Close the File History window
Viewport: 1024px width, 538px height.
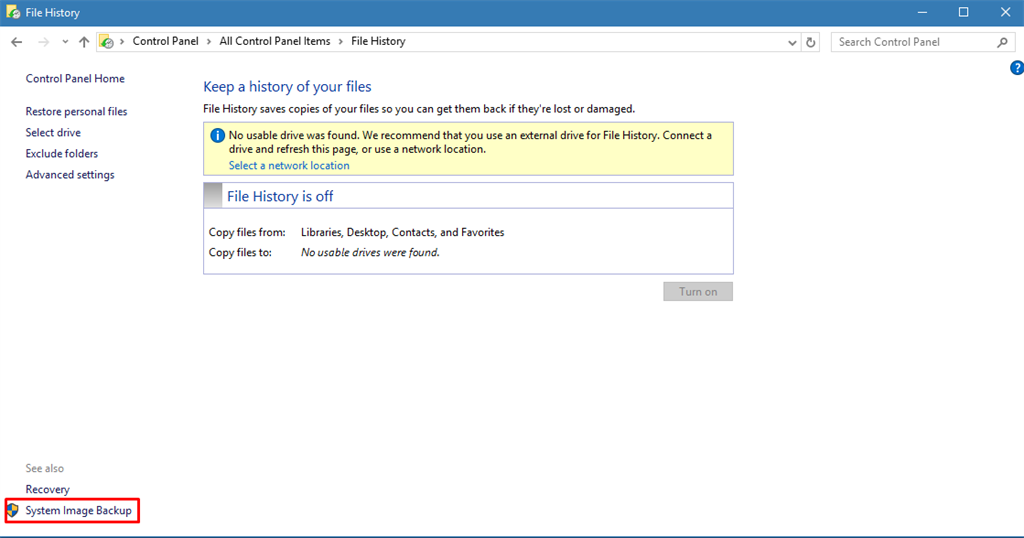1005,12
